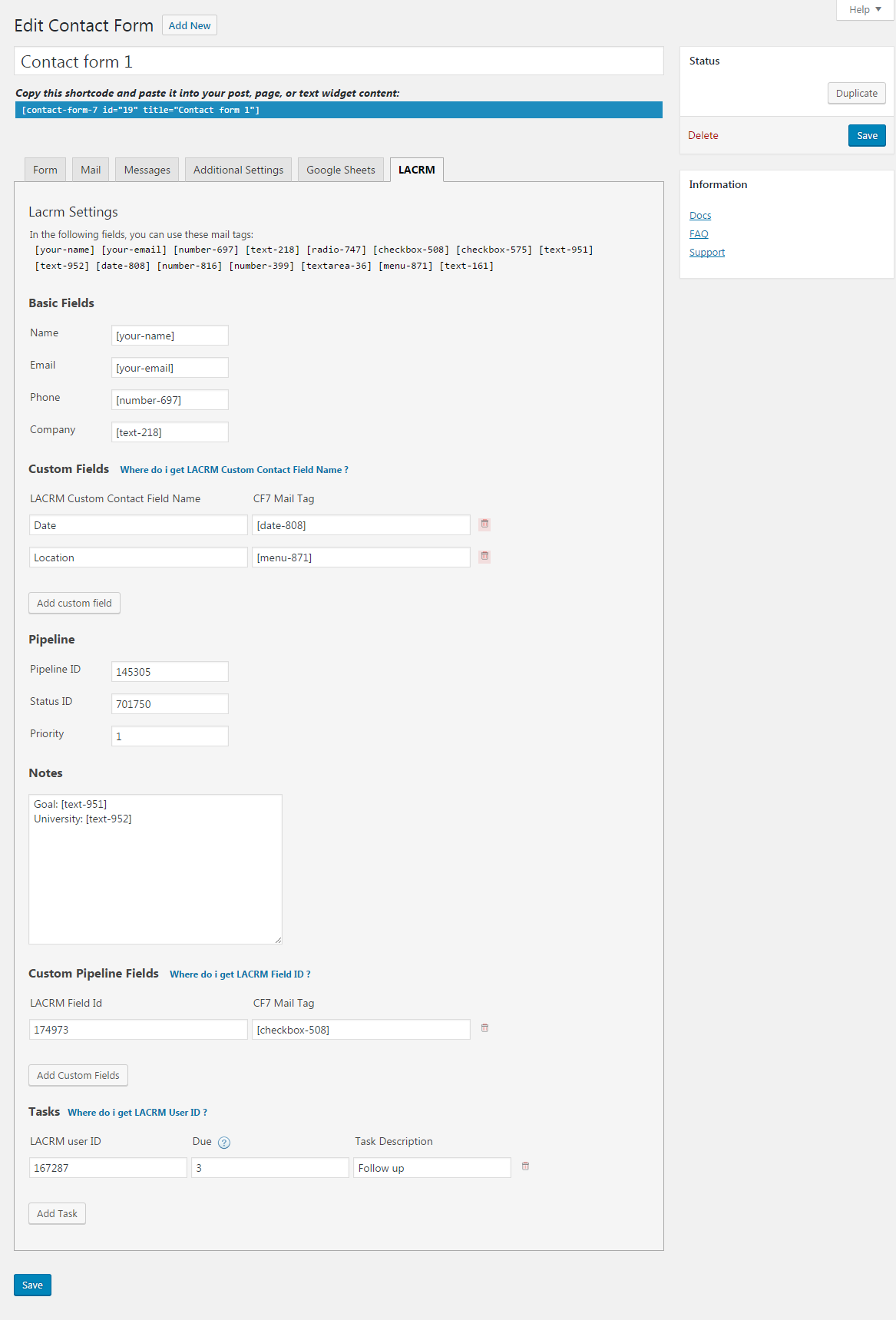This screenshot has width=896, height=1320.
Task: Edit the Email basic field
Action: [170, 368]
